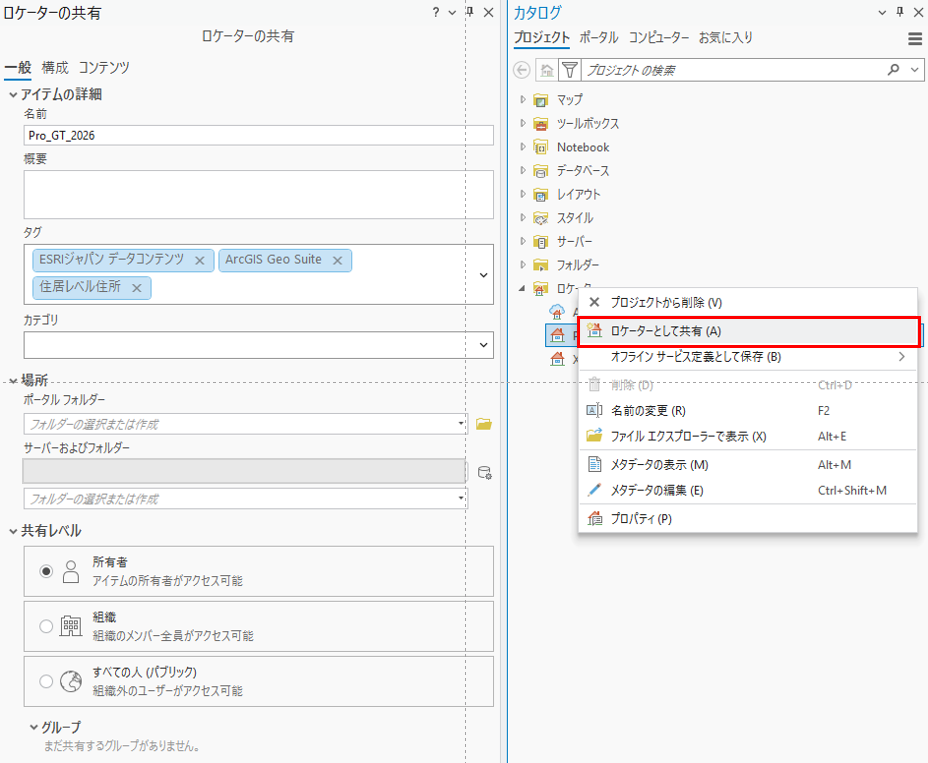Select すべての人 (パブリック) sharing level
Image resolution: width=928 pixels, height=763 pixels.
click(x=46, y=681)
